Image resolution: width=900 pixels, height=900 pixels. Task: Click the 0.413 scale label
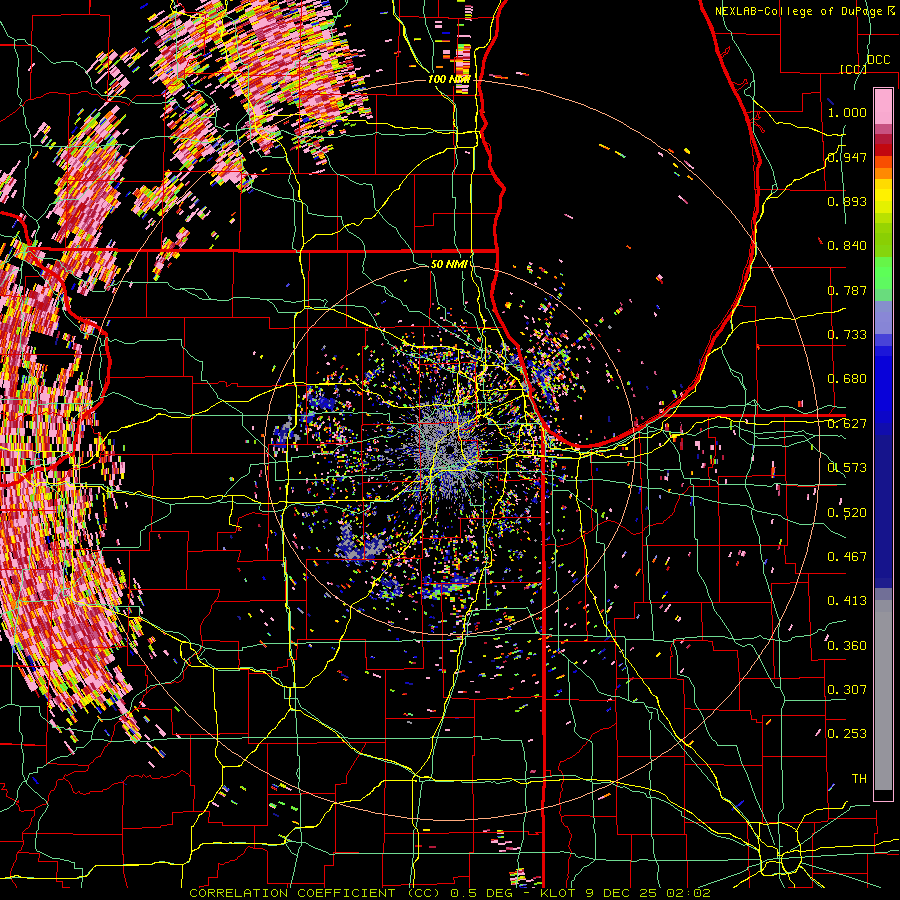coord(847,601)
